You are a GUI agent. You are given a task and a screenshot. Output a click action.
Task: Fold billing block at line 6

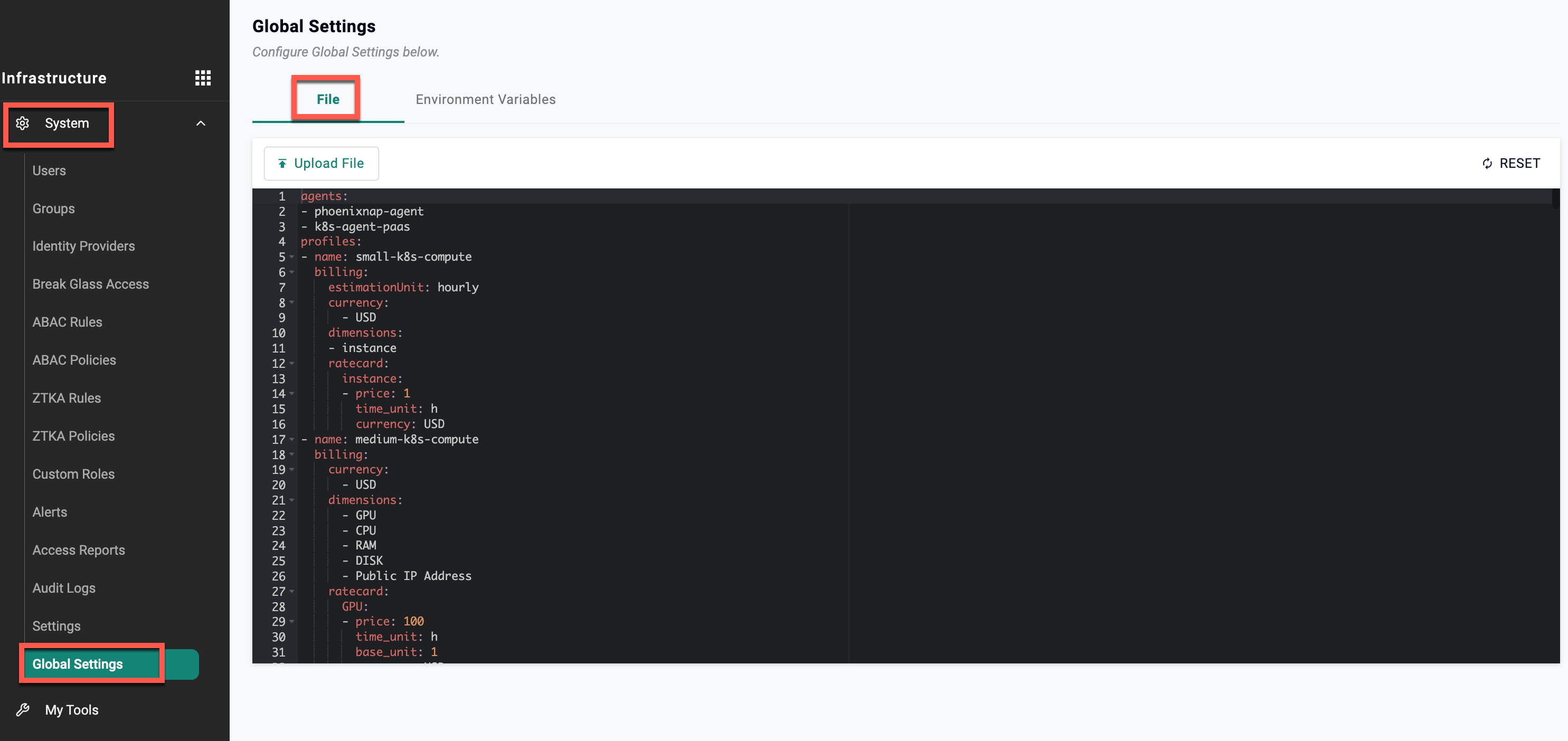coord(292,272)
